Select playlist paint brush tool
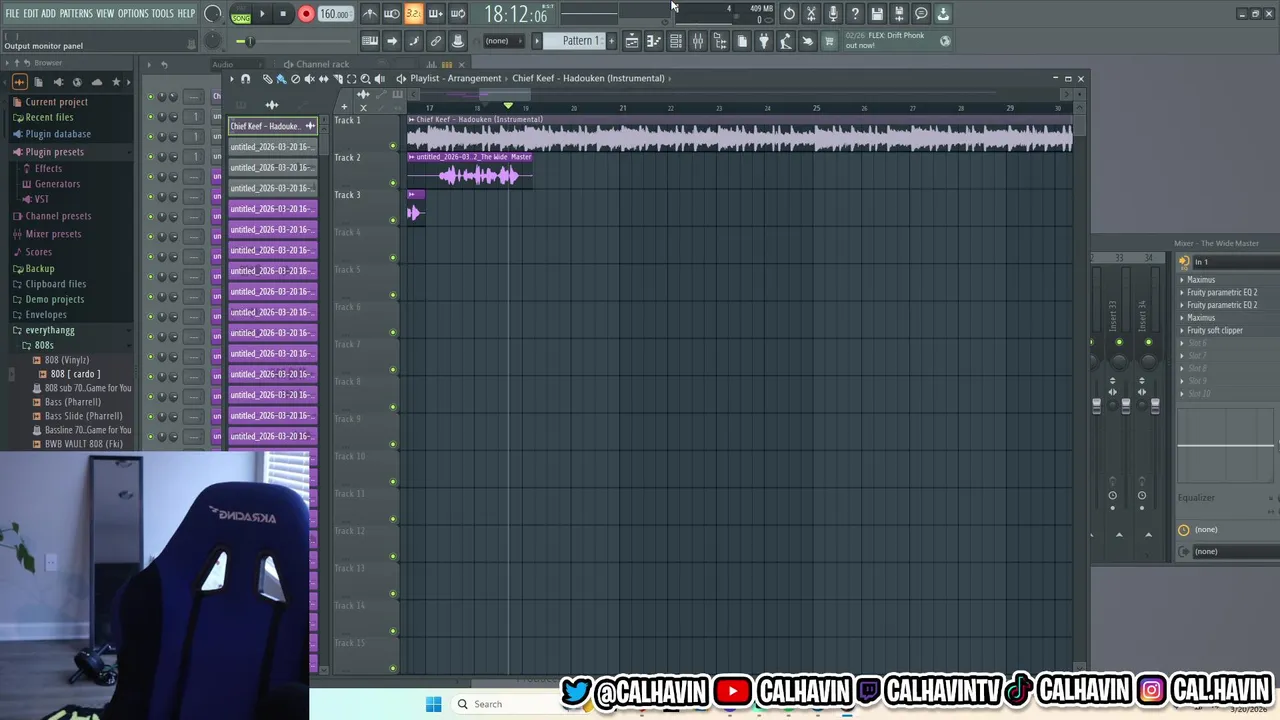Viewport: 1280px width, 720px height. coord(281,79)
